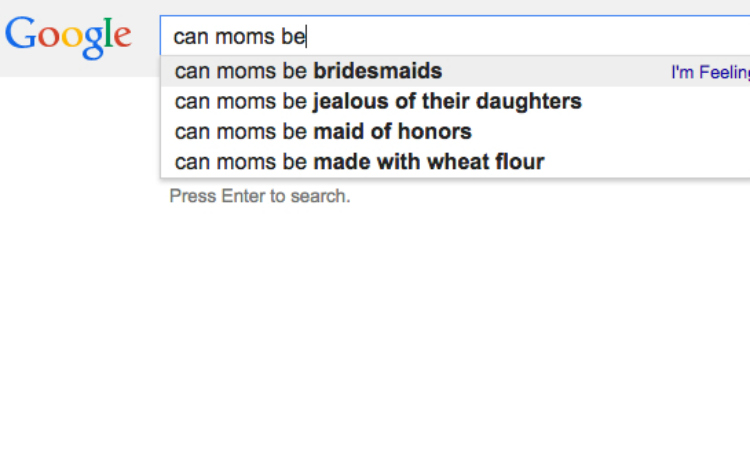
Task: Click the yellow o in Google logo
Action: coord(72,37)
